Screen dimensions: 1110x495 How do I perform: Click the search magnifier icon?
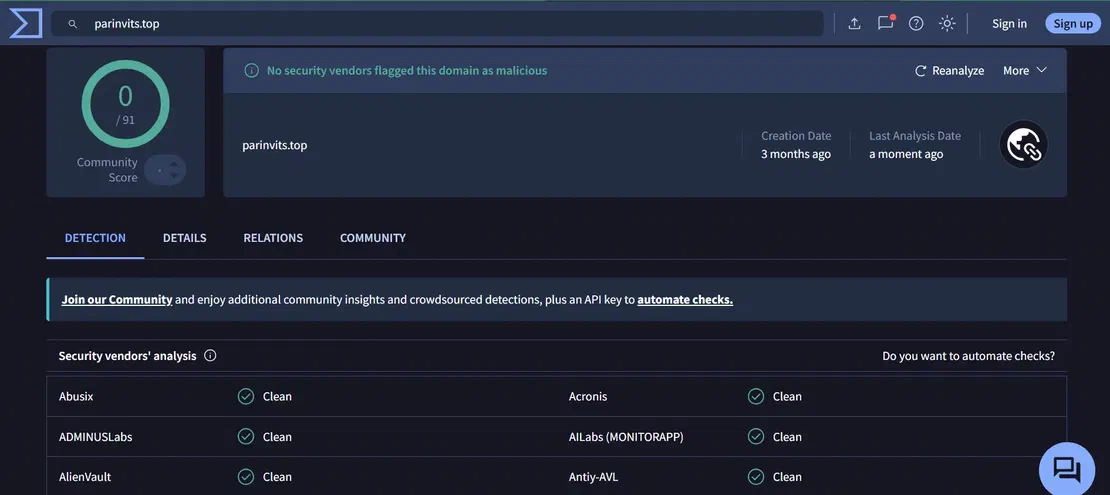point(72,24)
